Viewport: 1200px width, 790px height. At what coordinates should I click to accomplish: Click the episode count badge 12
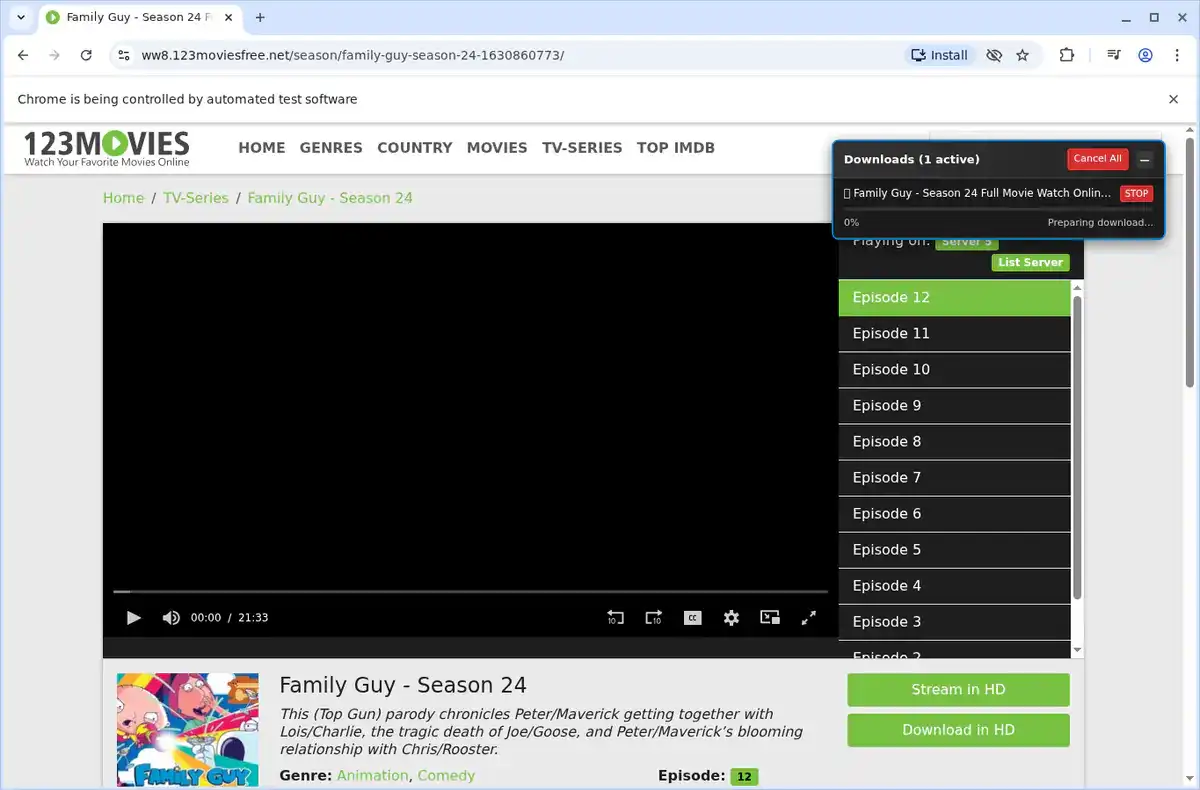coord(744,777)
